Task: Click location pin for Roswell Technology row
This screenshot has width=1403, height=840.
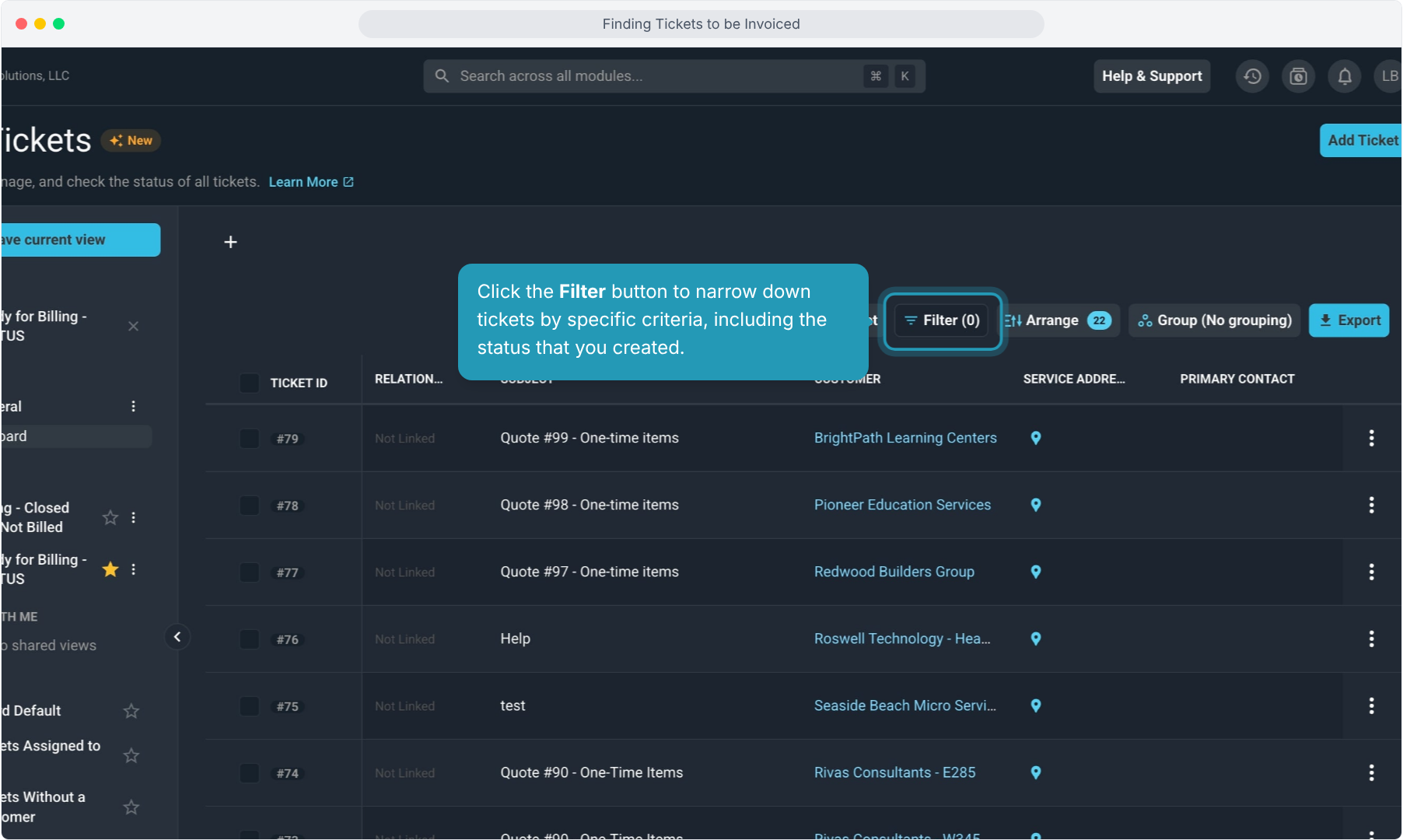Action: (x=1036, y=639)
